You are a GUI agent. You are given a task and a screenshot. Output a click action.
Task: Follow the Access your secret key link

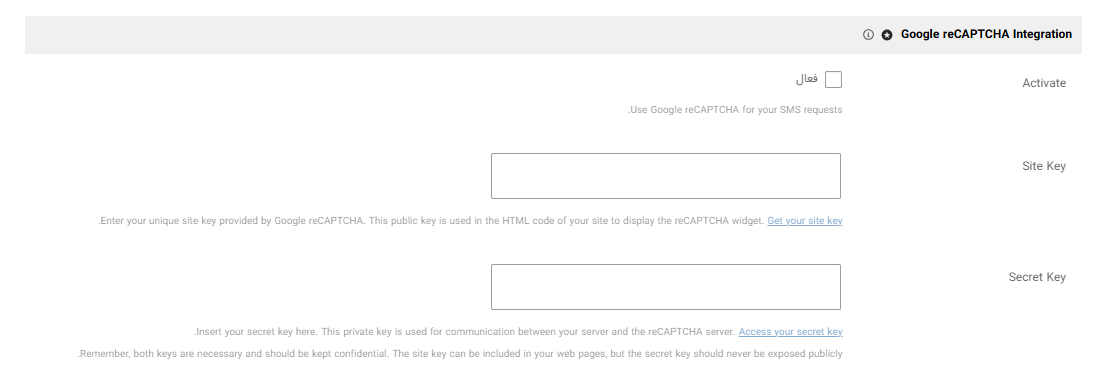(x=791, y=331)
